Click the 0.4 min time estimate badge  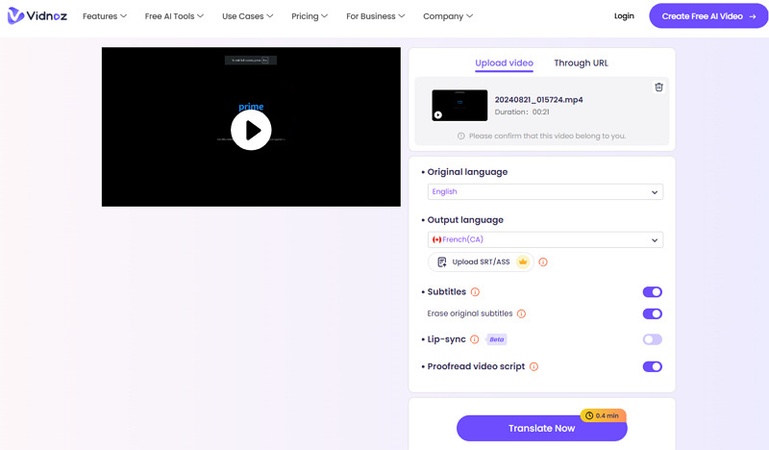pos(603,416)
